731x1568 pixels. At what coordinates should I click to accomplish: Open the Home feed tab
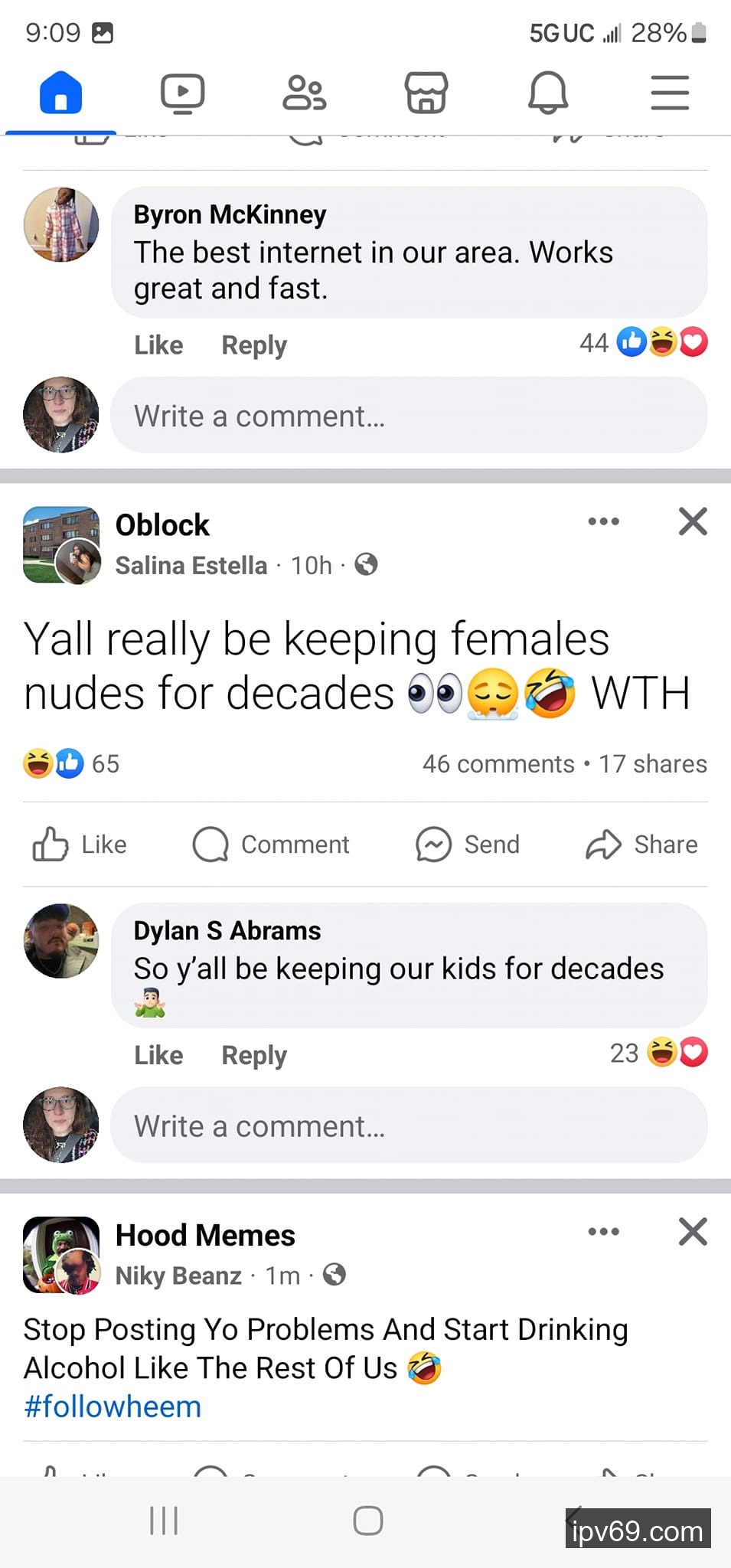60,93
